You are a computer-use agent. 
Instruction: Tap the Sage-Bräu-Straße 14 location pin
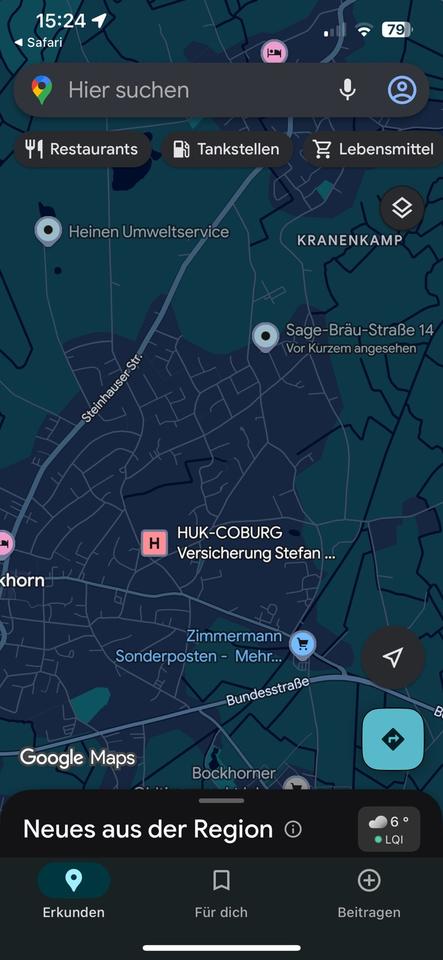pyautogui.click(x=266, y=337)
